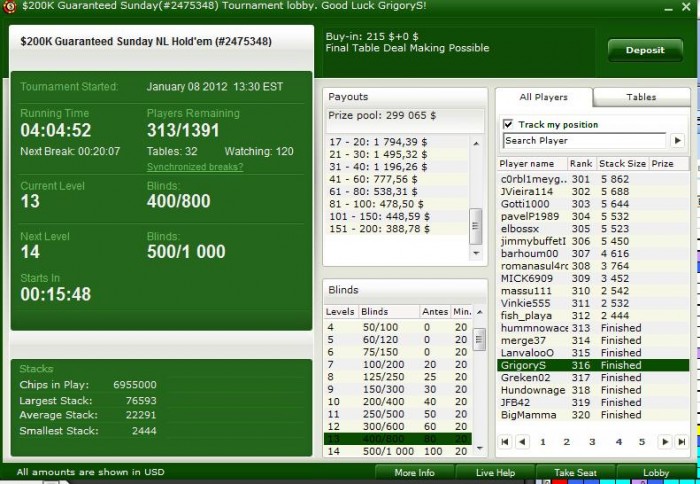
Task: Close the tournament lobby window
Action: [x=686, y=7]
